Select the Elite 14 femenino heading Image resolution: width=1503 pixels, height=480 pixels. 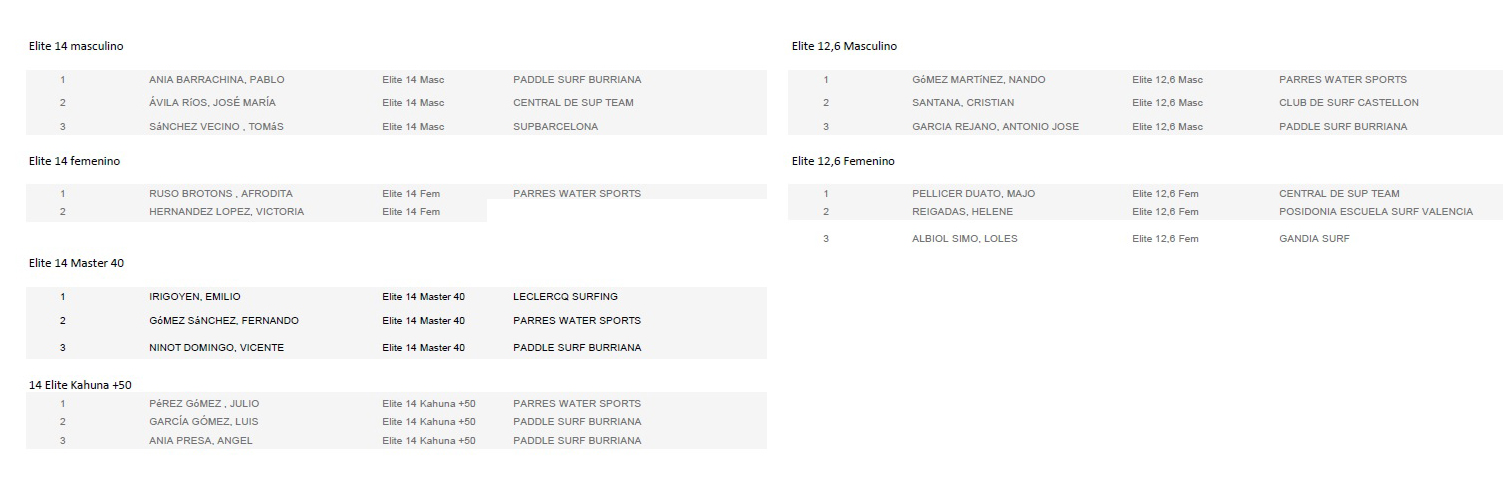pos(75,161)
